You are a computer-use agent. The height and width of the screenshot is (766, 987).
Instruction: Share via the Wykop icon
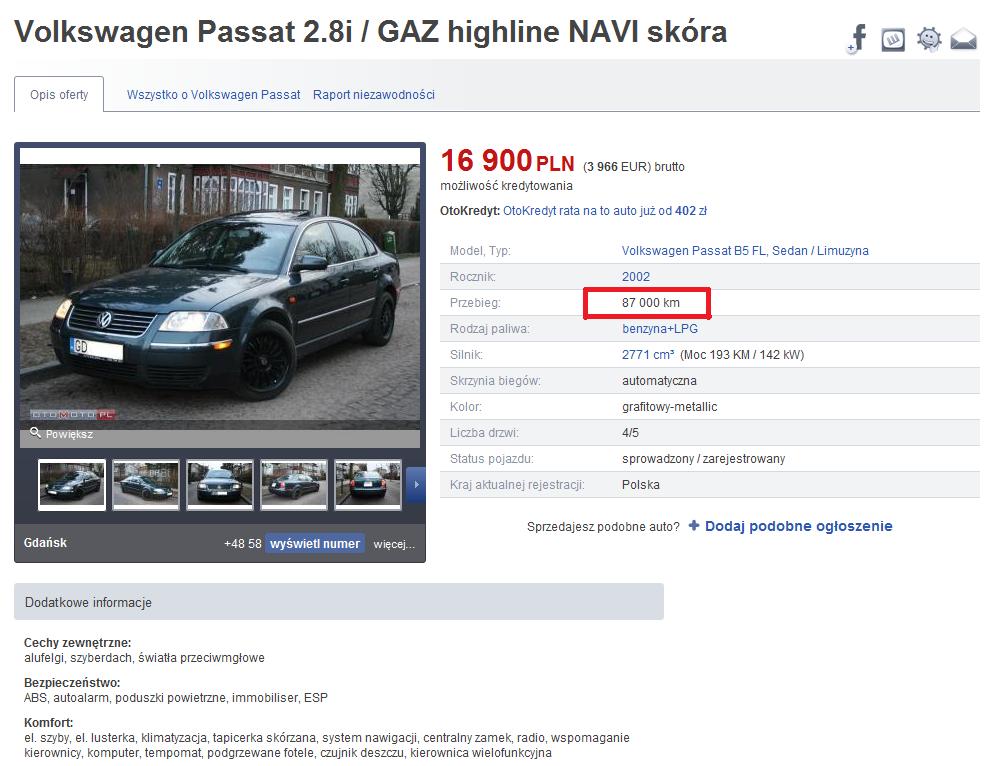click(893, 40)
